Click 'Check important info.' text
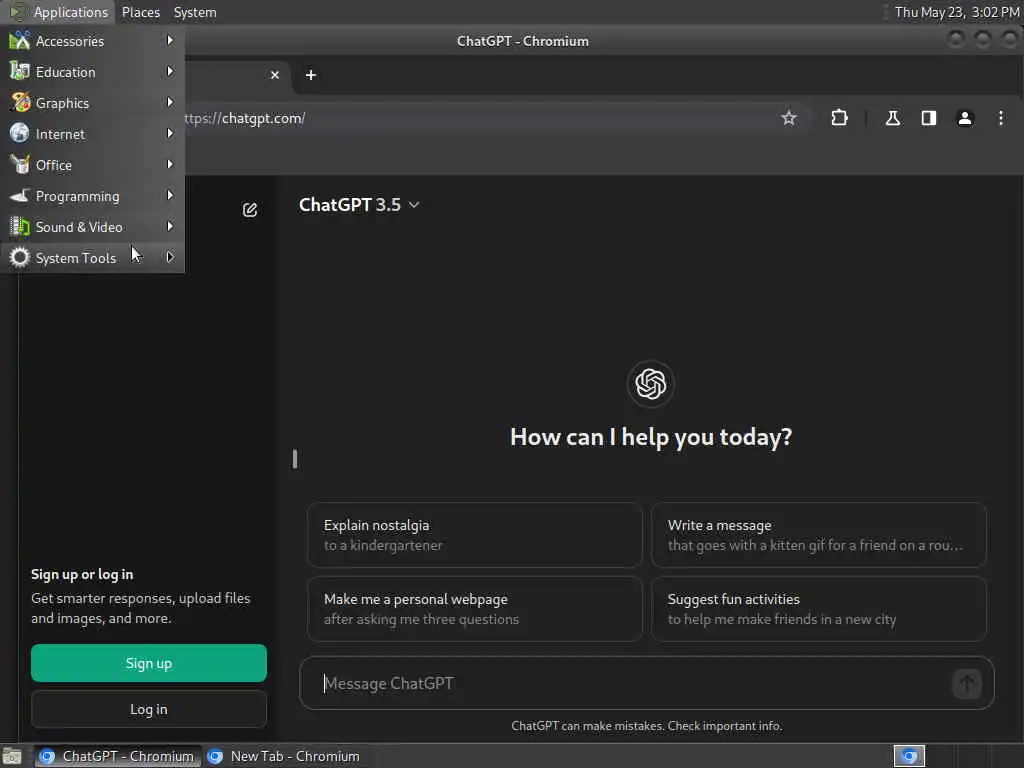1024x768 pixels. [725, 726]
